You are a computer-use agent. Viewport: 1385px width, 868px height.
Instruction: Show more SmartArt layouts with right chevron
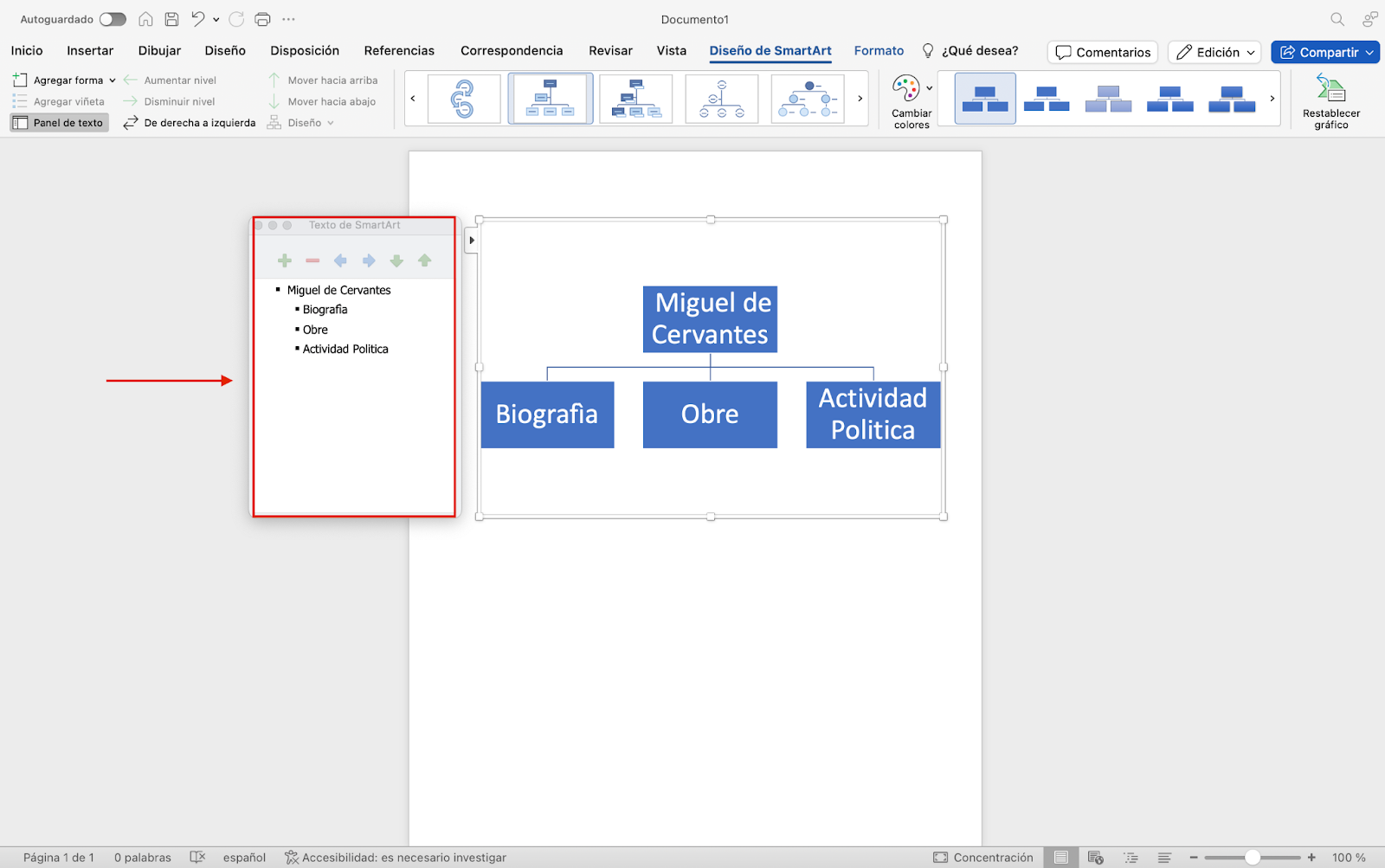(860, 99)
